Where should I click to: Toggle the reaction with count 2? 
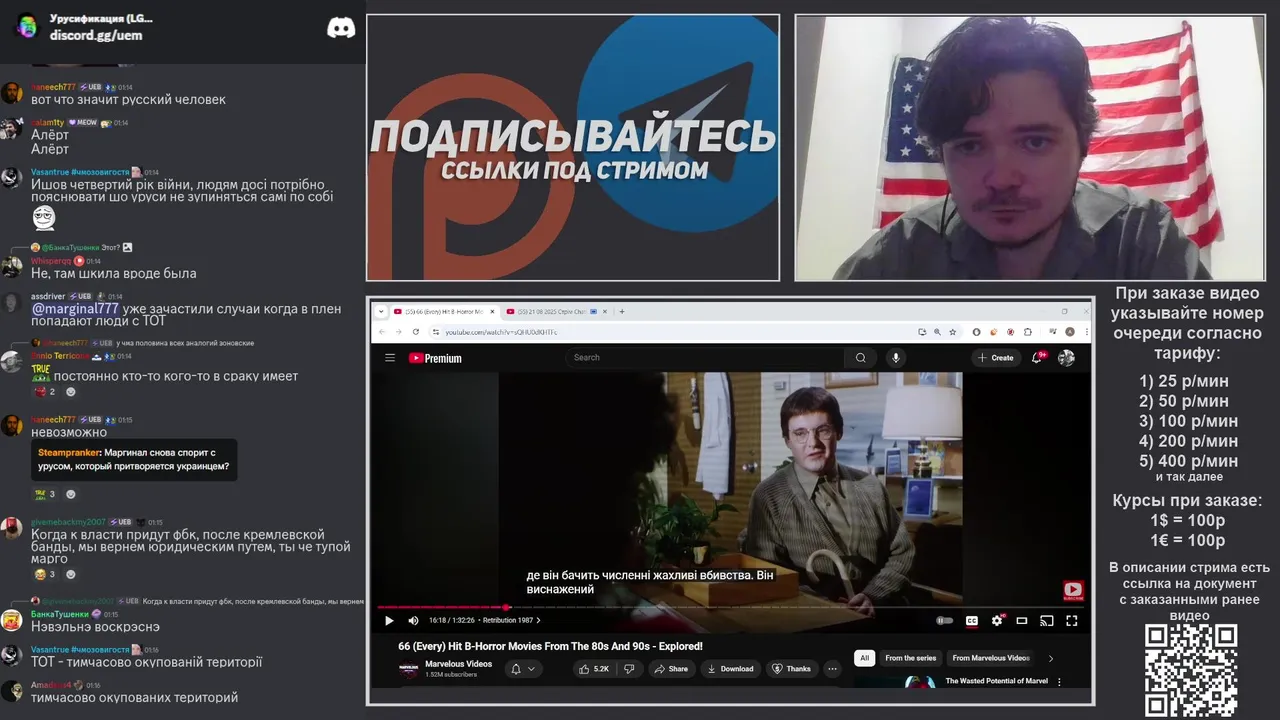[47, 391]
